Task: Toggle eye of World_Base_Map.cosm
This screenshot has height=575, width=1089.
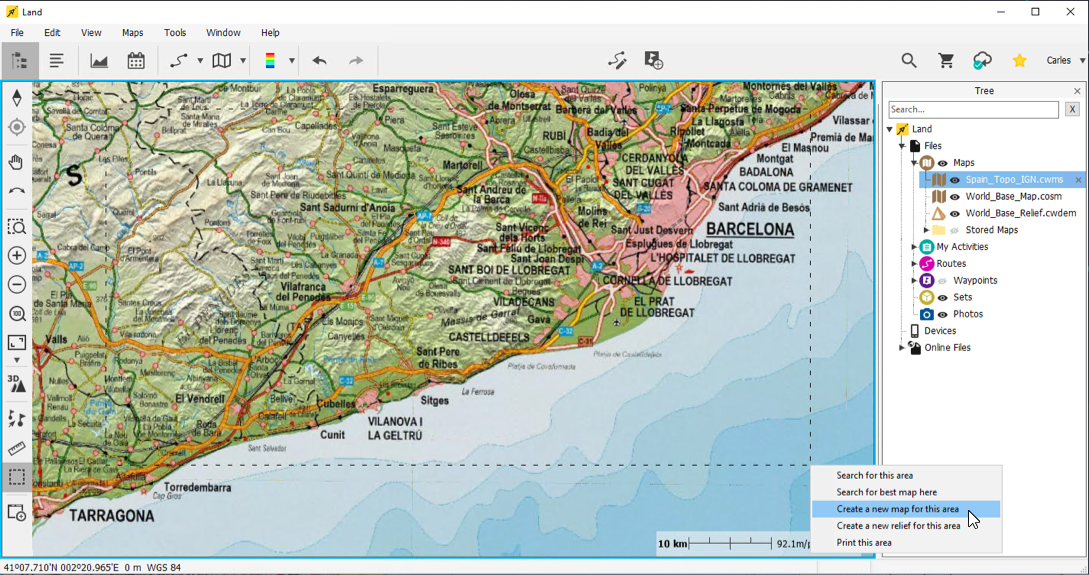Action: click(x=955, y=197)
